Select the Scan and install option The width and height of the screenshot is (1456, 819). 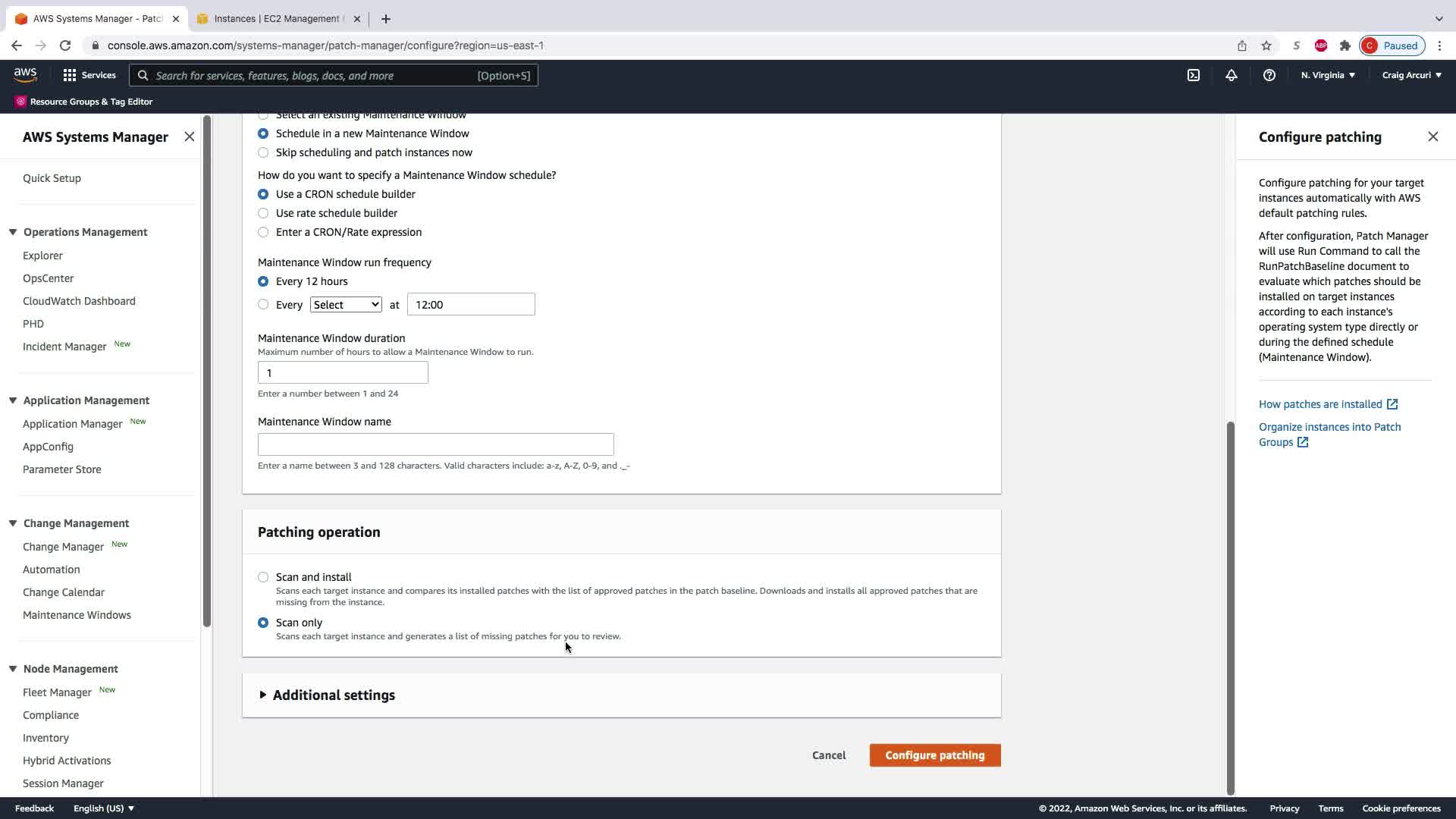tap(263, 577)
